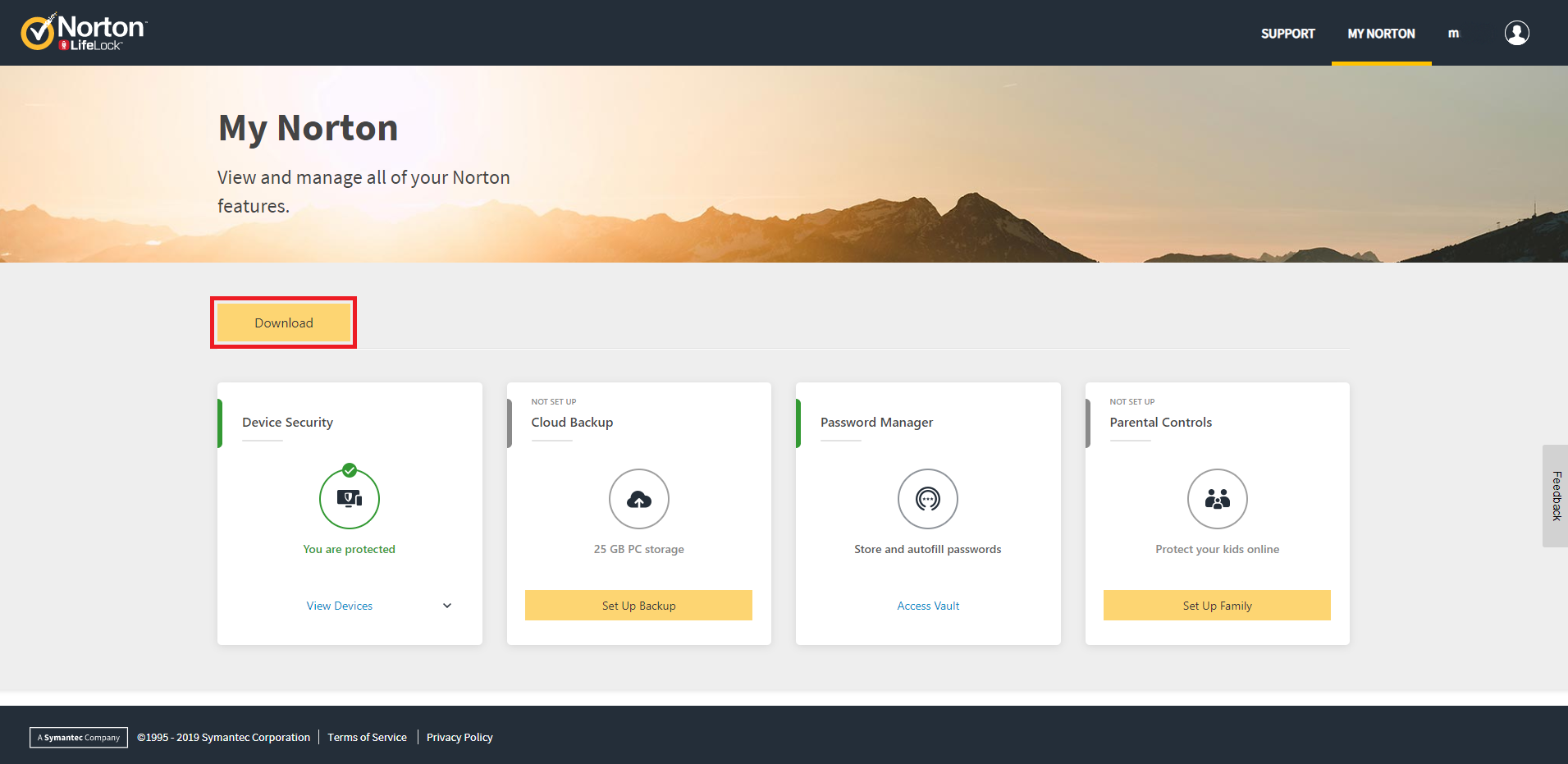Click the Norton LifeLock logo
The height and width of the screenshot is (764, 1568).
(x=84, y=32)
